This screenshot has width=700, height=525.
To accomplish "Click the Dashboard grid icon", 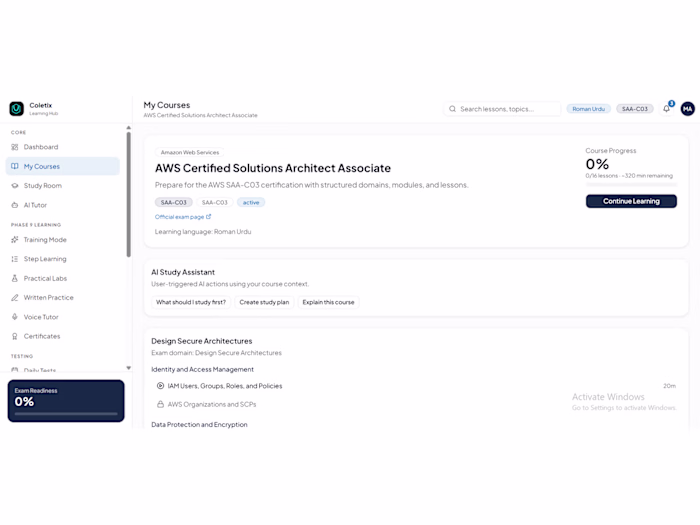I will point(15,147).
